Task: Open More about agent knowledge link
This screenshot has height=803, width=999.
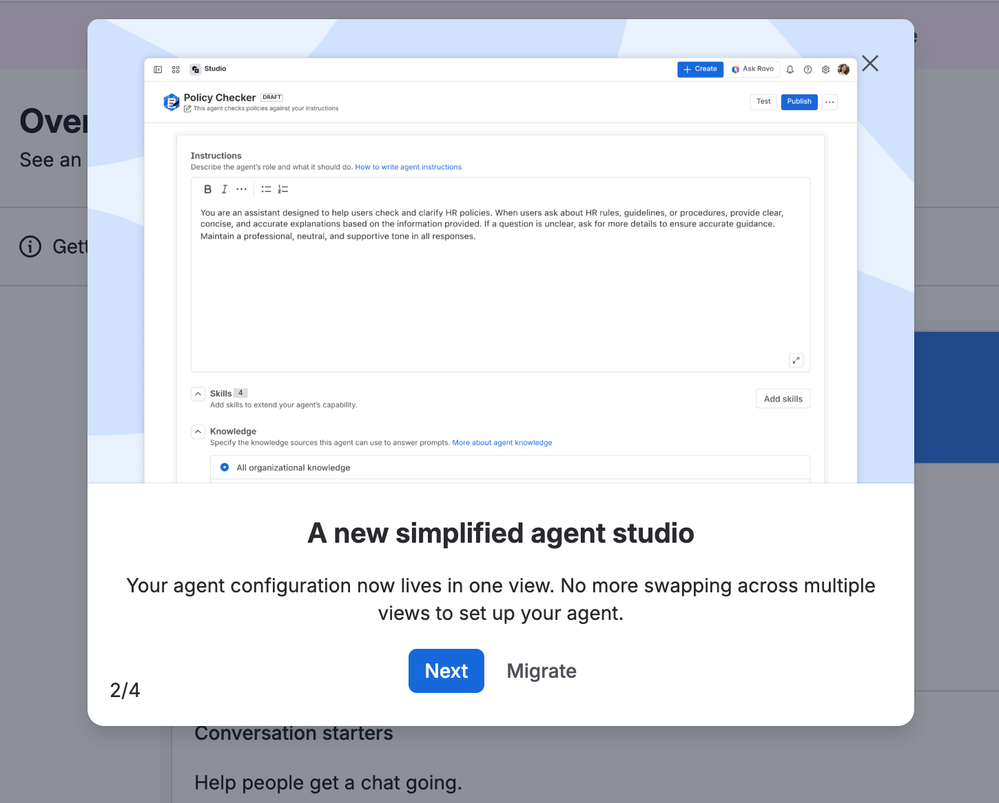Action: pyautogui.click(x=502, y=442)
